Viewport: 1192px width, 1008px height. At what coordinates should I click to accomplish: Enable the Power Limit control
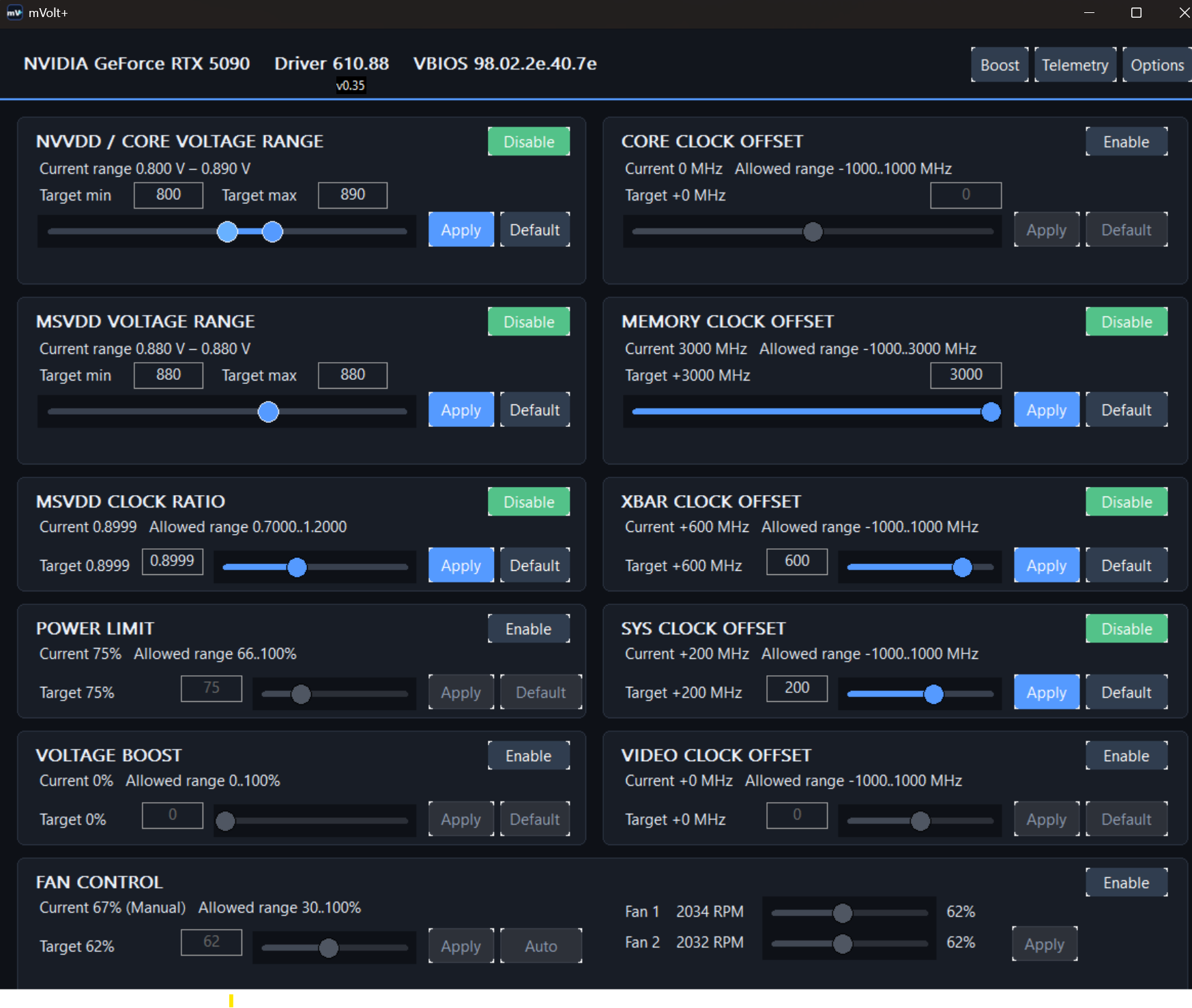pyautogui.click(x=529, y=629)
